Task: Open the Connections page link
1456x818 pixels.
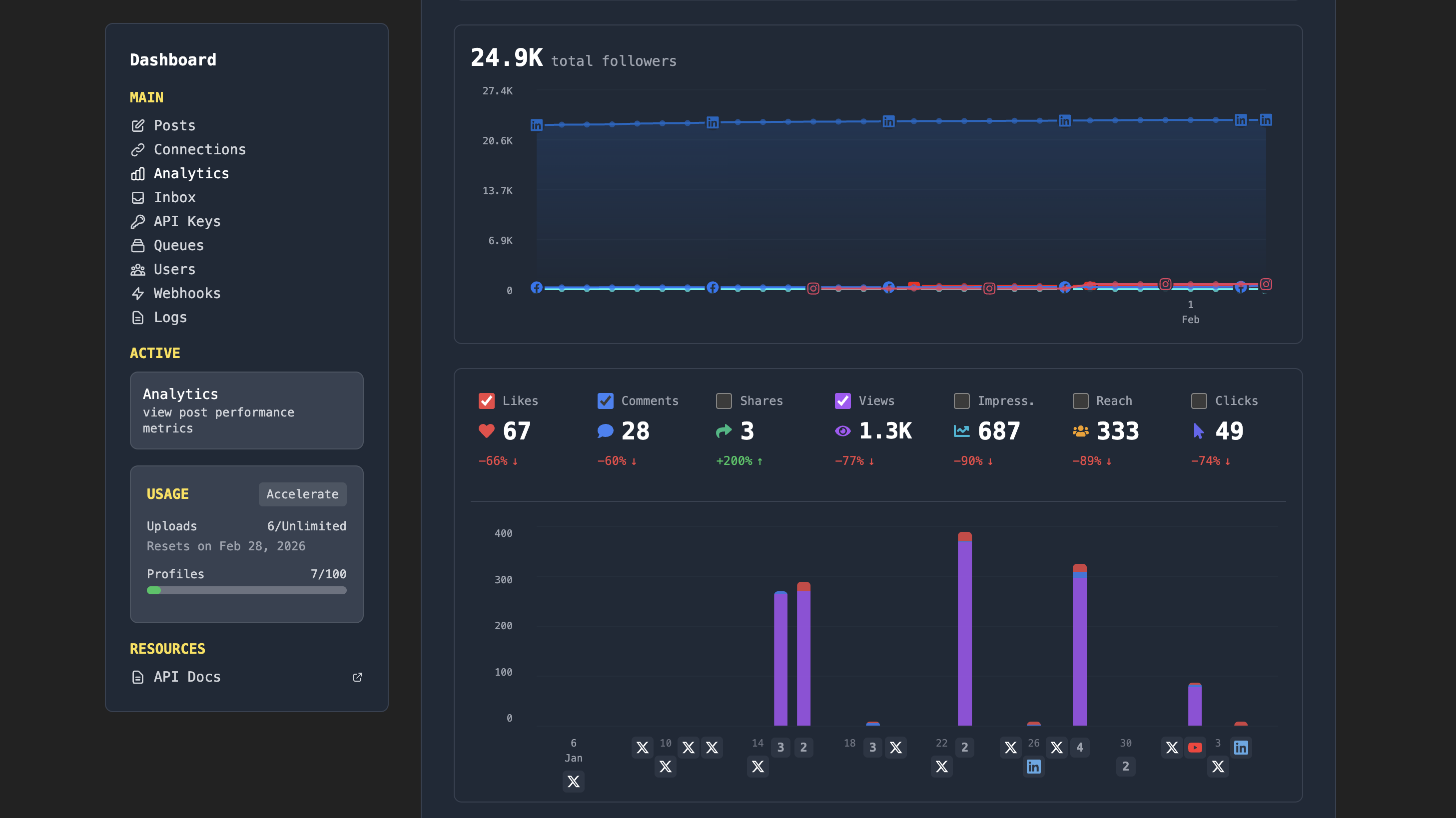Action: [199, 149]
